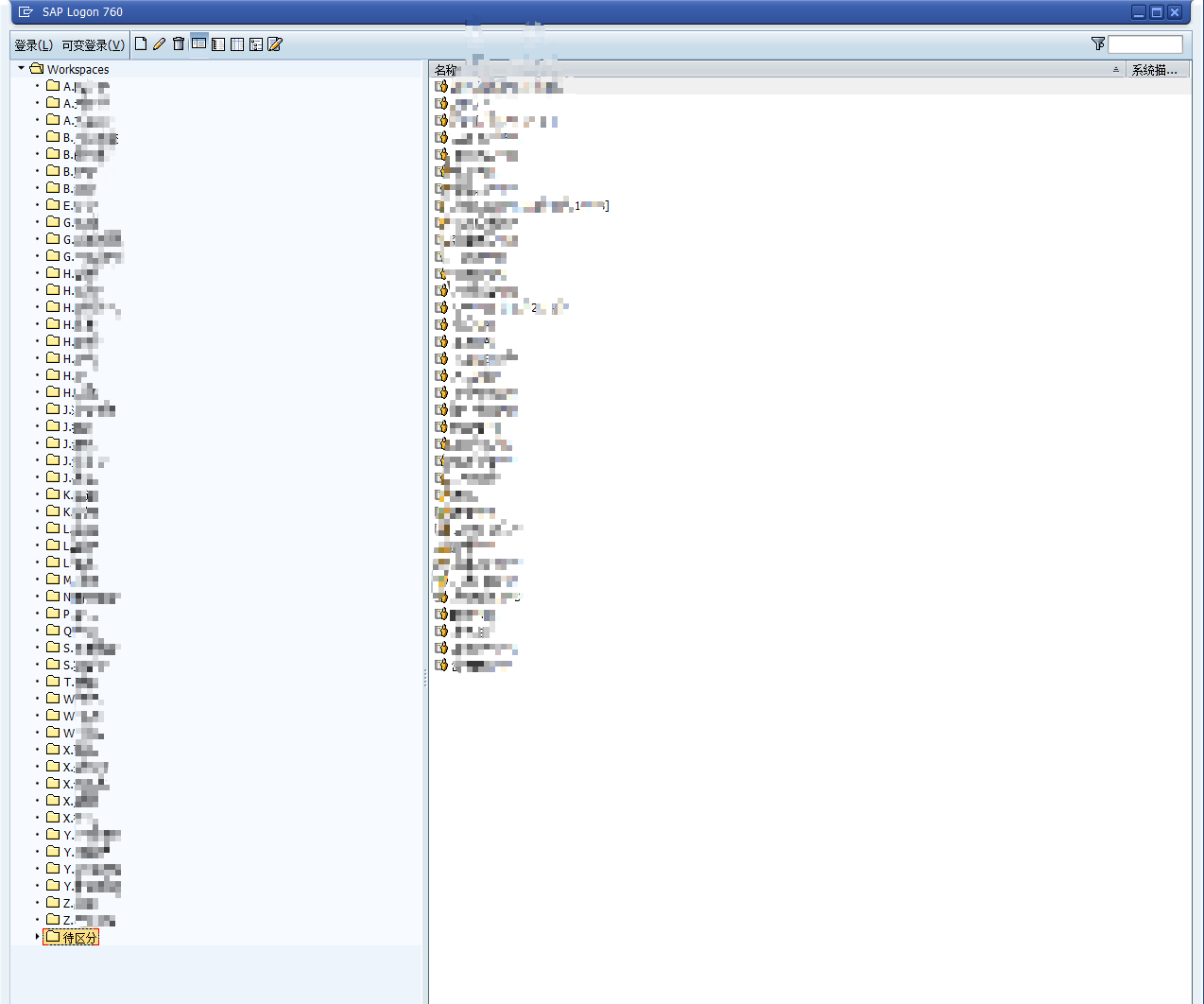1204x1004 pixels.
Task: Switch to the list view icon
Action: [218, 43]
